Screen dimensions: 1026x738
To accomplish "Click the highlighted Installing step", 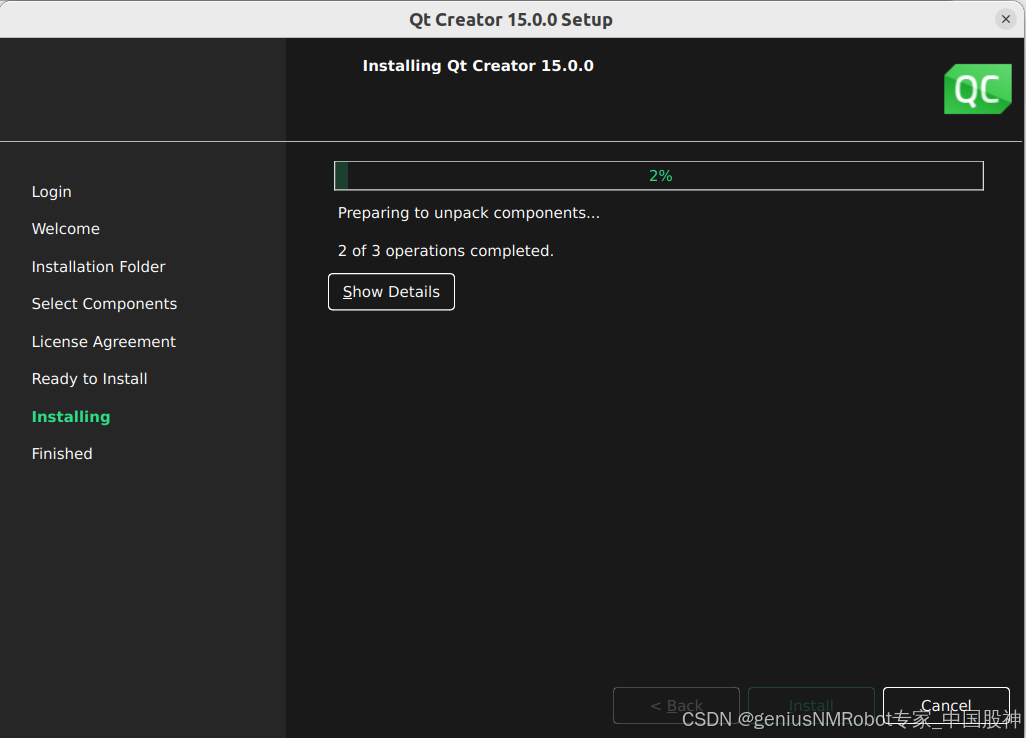I will pyautogui.click(x=70, y=416).
